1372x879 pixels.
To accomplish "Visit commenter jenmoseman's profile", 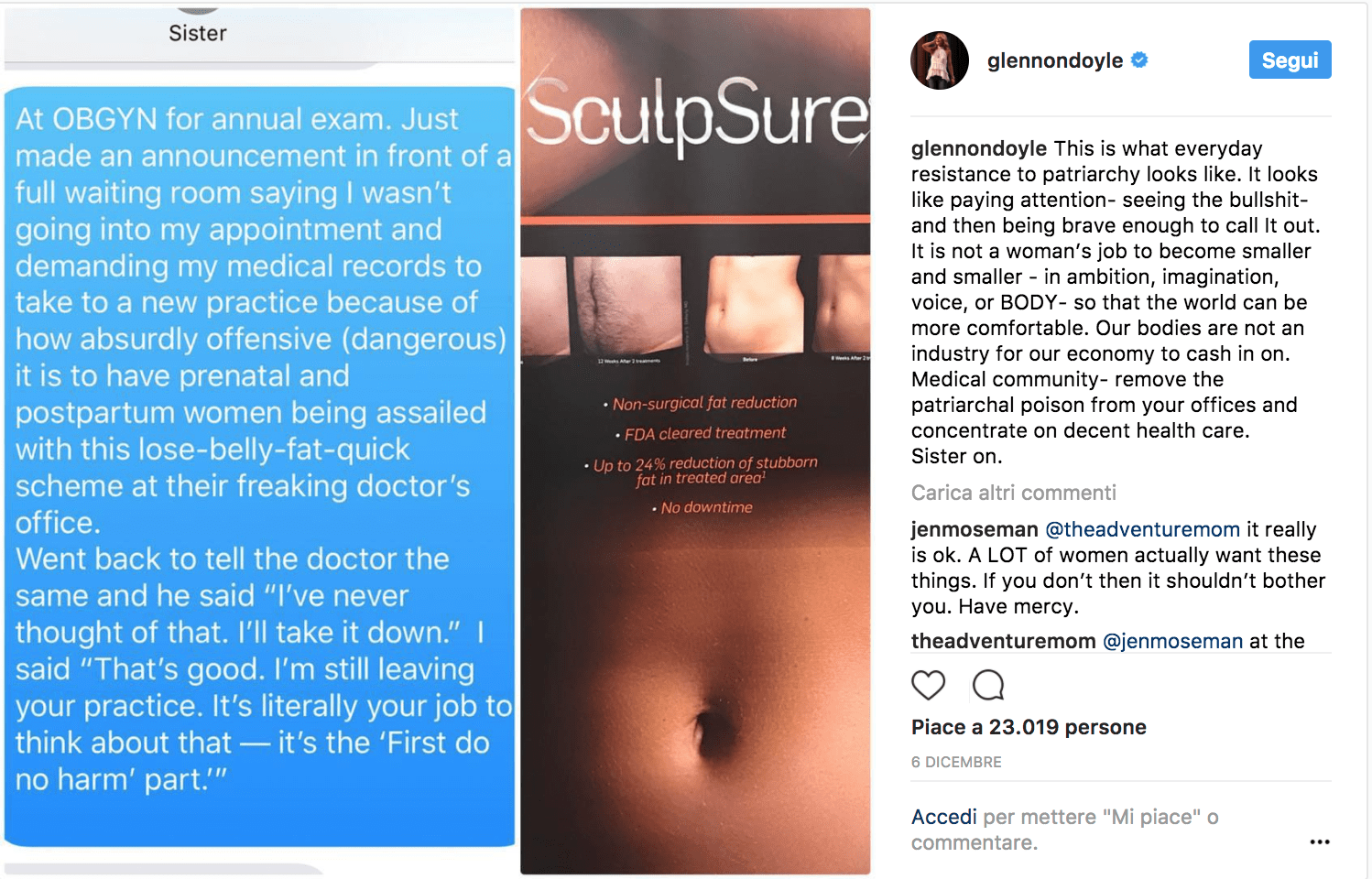I will coord(974,529).
